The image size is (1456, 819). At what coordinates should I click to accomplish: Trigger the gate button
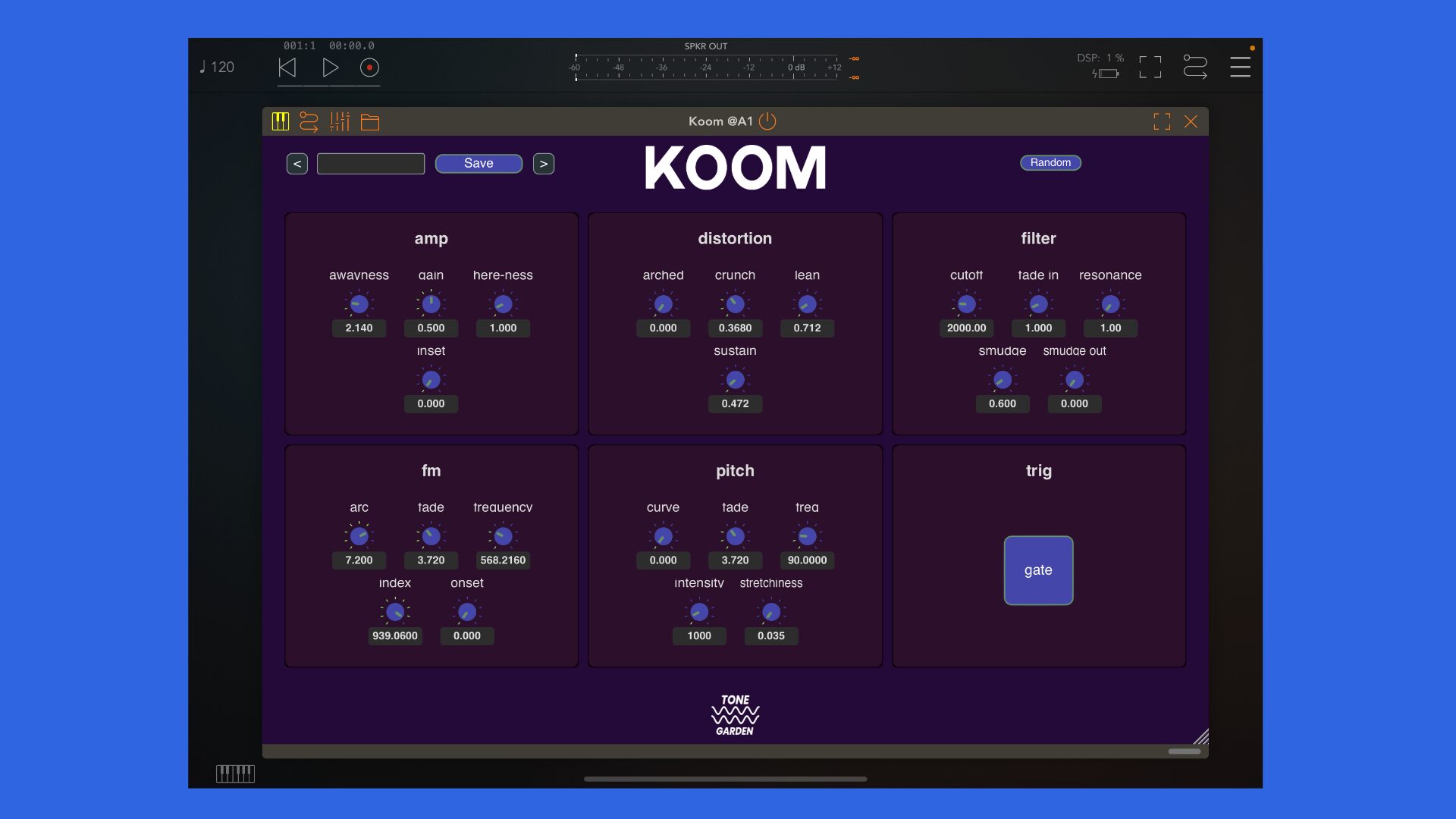point(1038,570)
